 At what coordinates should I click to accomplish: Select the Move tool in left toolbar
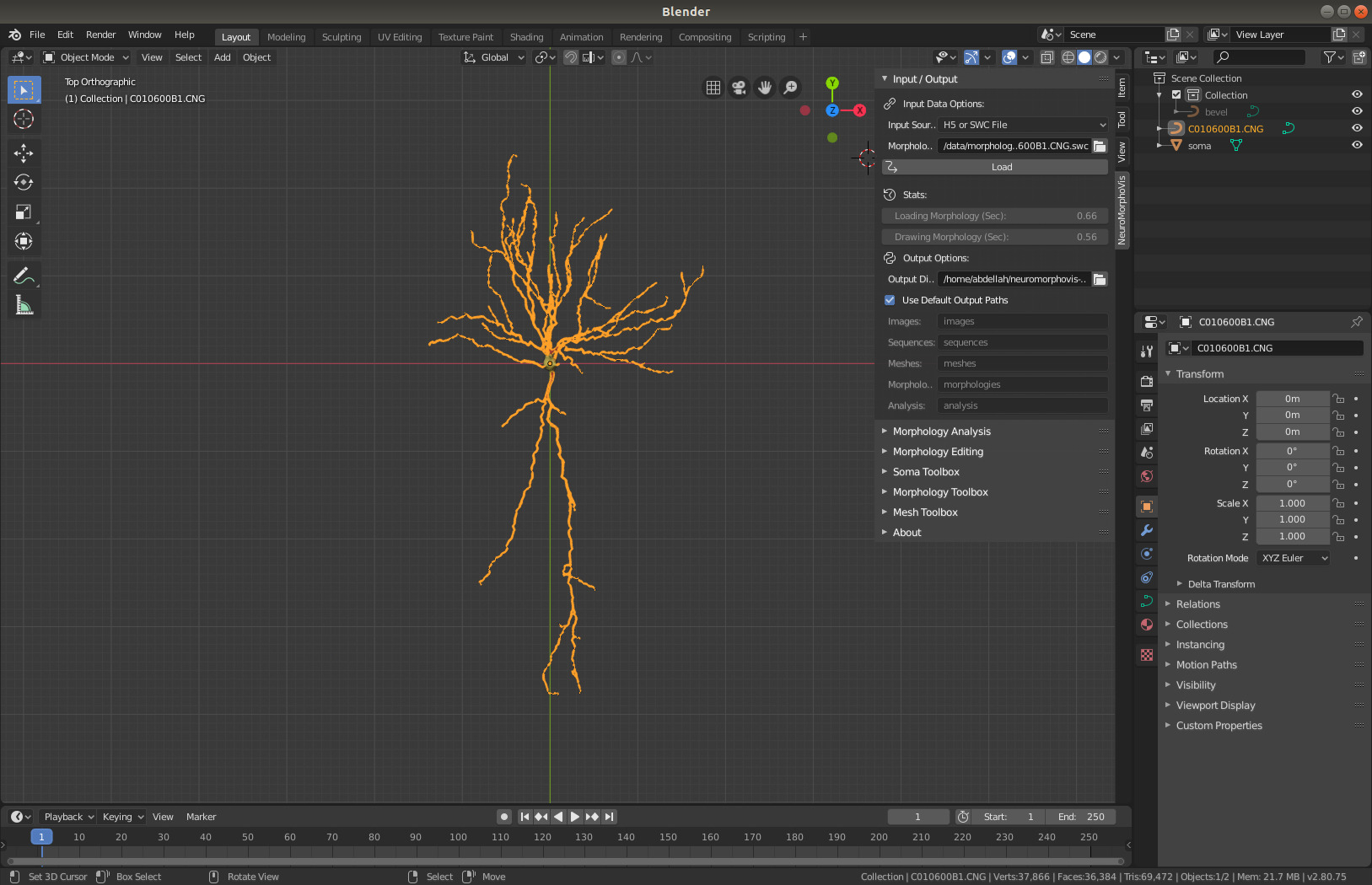[24, 153]
